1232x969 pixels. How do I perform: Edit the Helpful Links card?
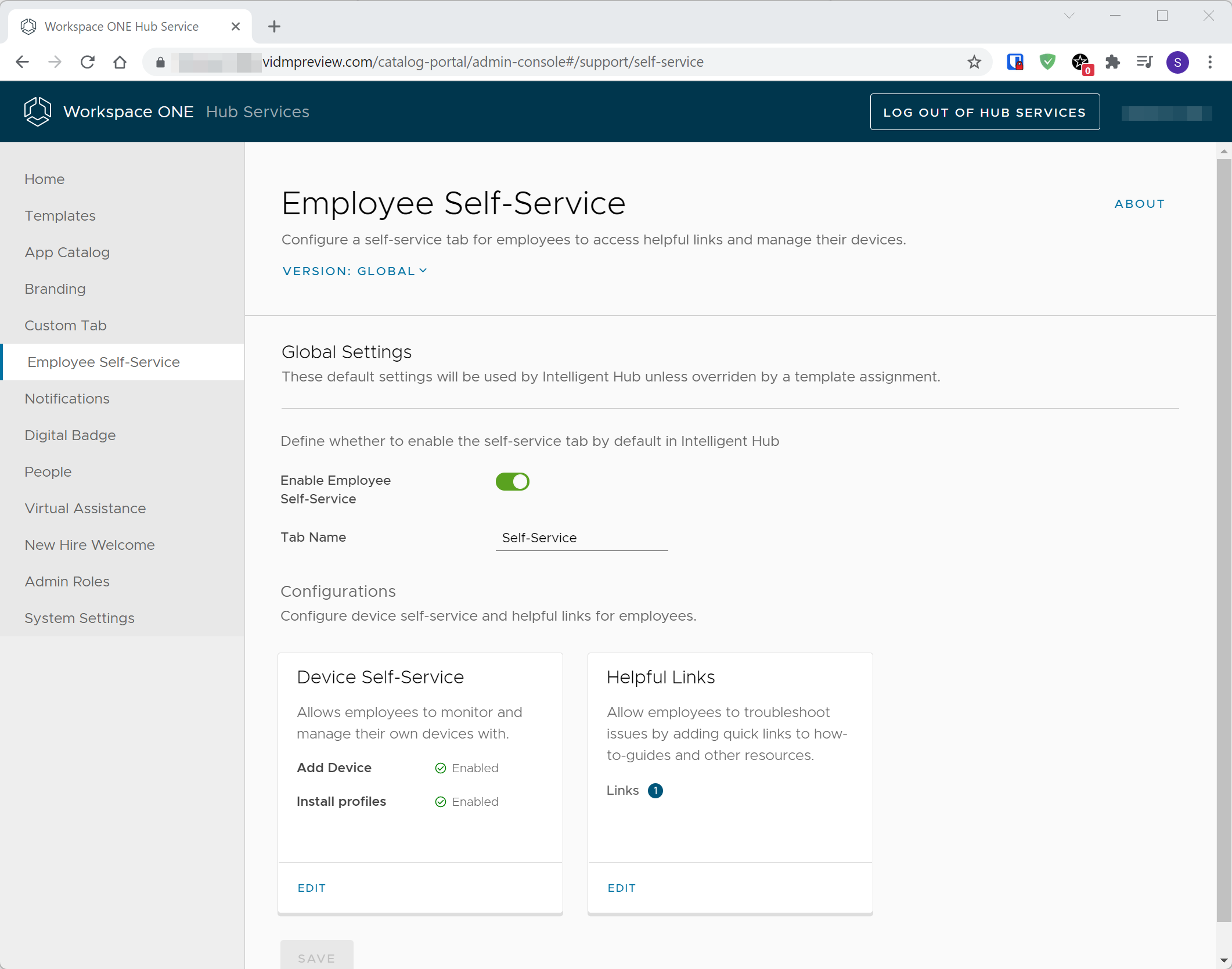[x=622, y=888]
